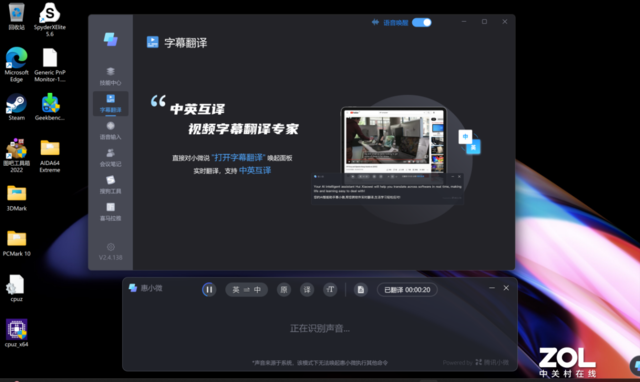Minimize the subtitle translation bar
Viewport: 640px width, 382px height.
click(492, 288)
